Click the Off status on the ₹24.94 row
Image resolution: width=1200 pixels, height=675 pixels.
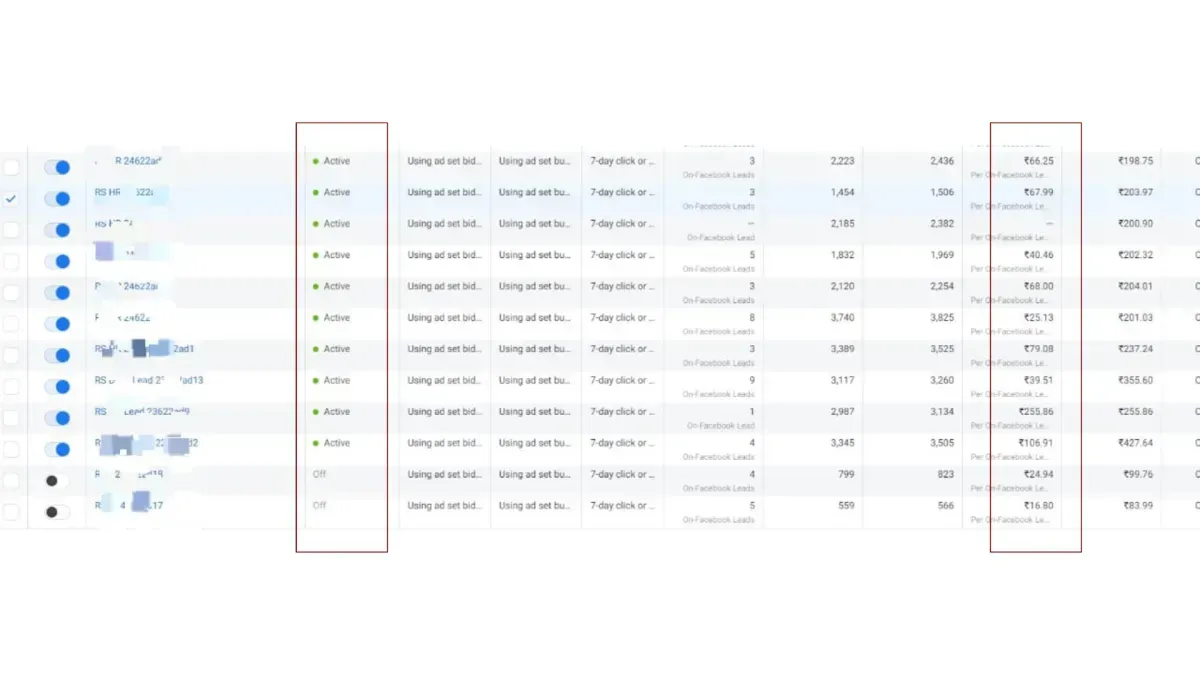click(320, 474)
